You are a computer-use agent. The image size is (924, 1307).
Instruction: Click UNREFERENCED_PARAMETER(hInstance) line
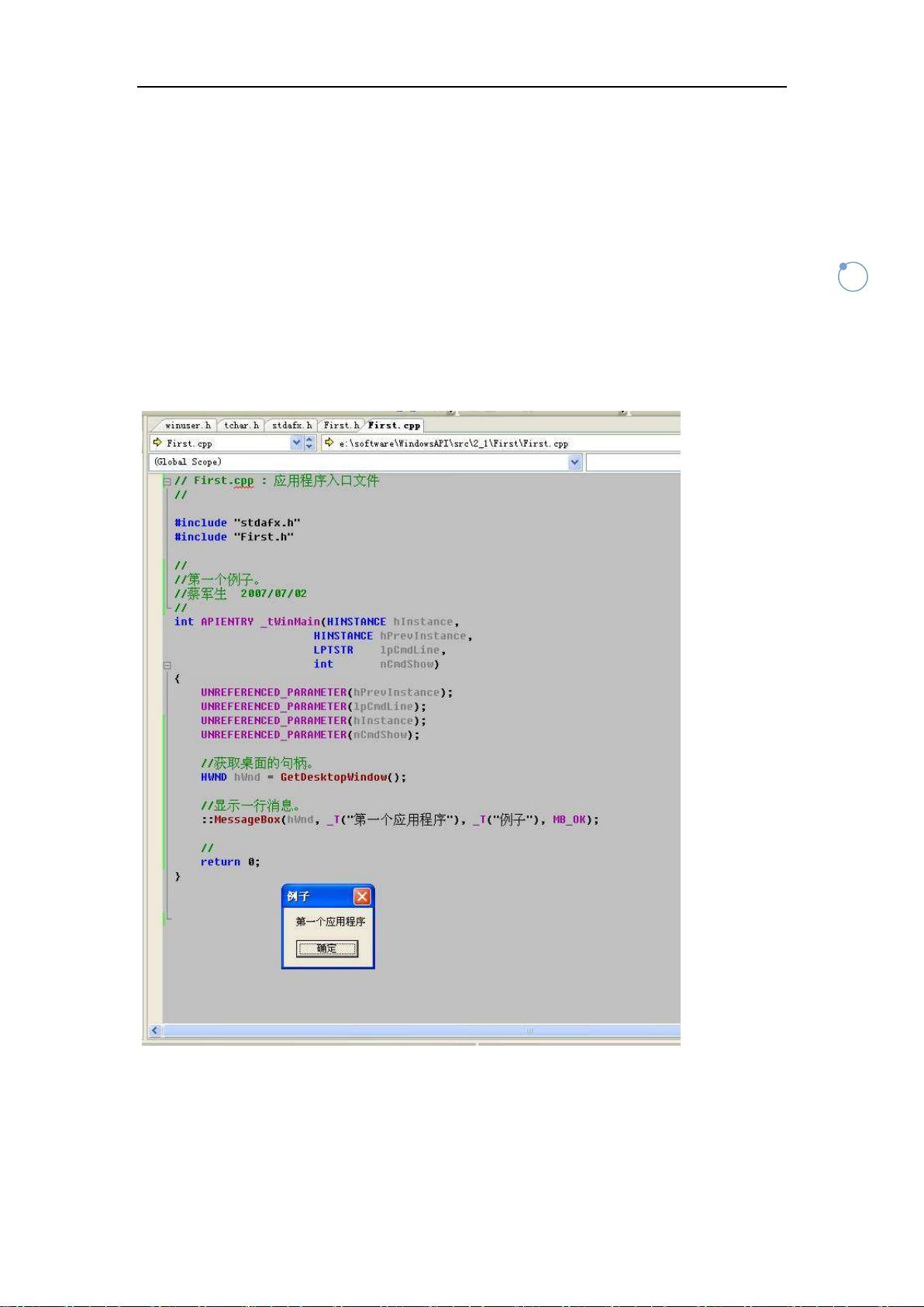pos(314,720)
